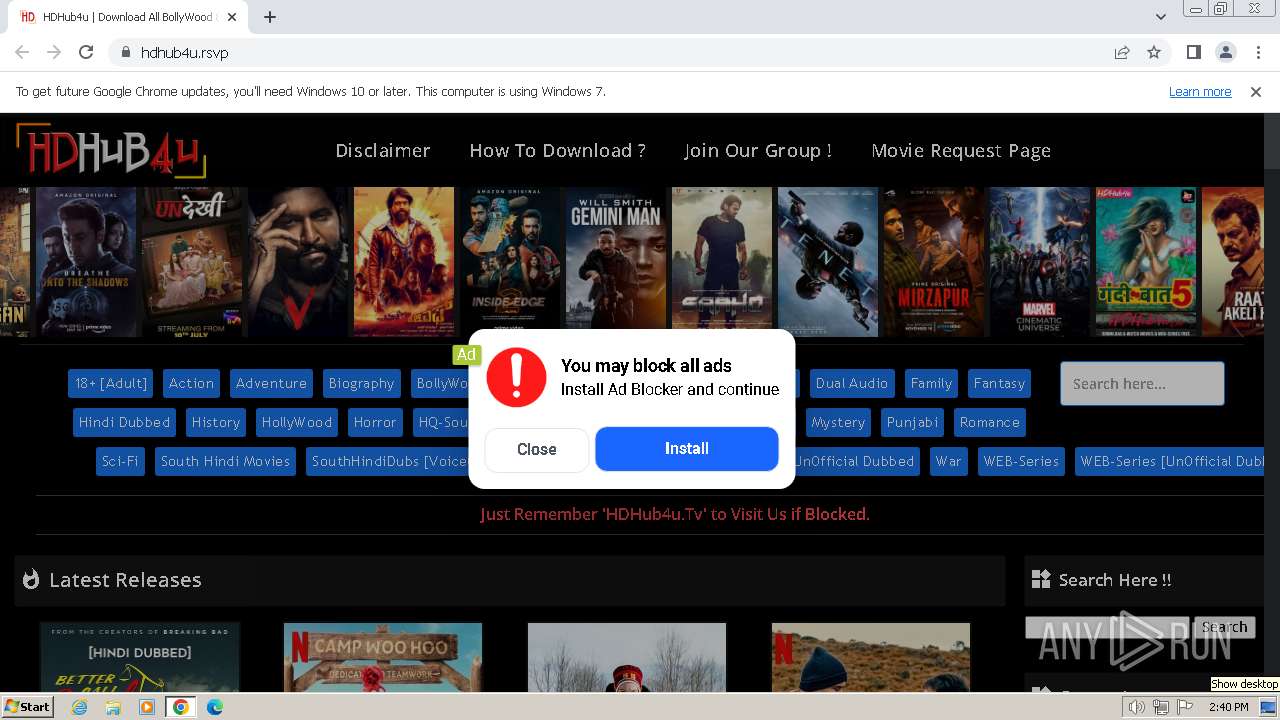1280x720 pixels.
Task: Click Close in the ad popup
Action: point(537,450)
